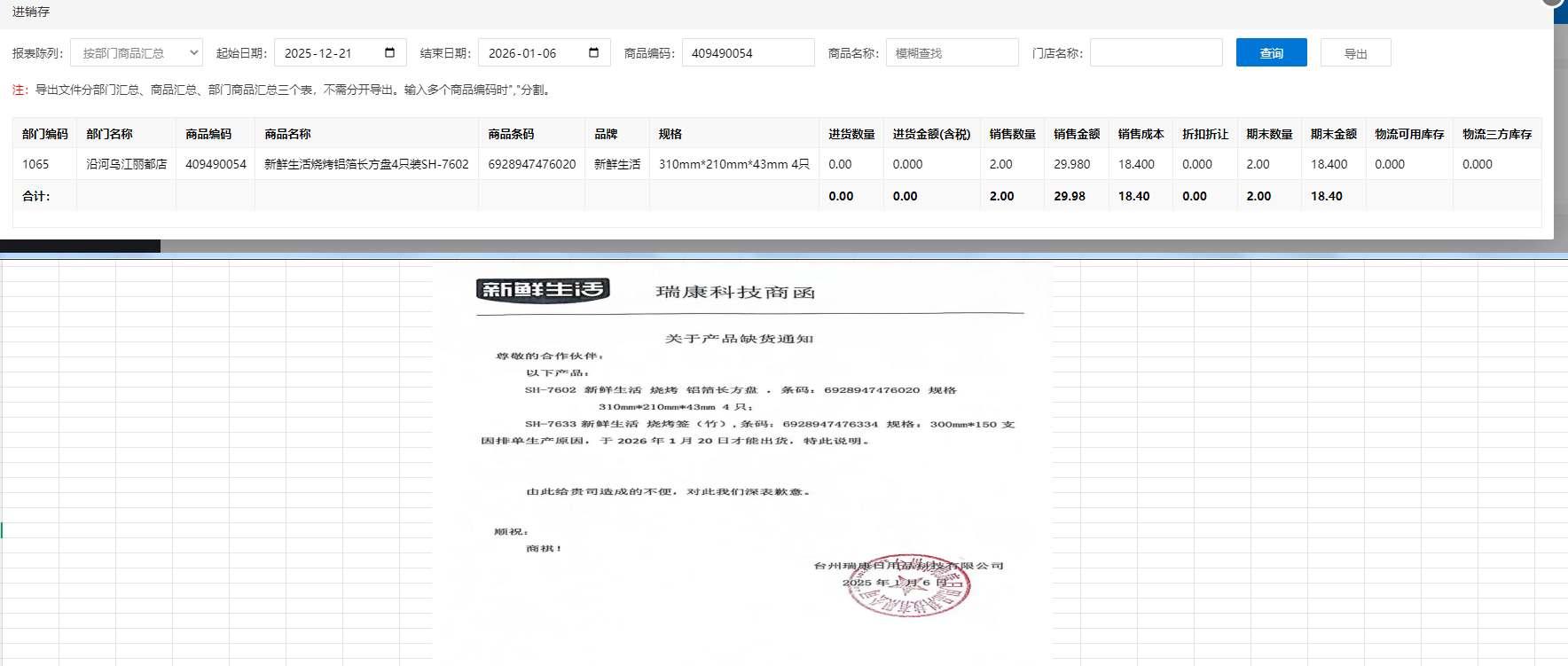Click the 起始日期 date field
Viewport: 1568px width, 666px height.
(328, 53)
